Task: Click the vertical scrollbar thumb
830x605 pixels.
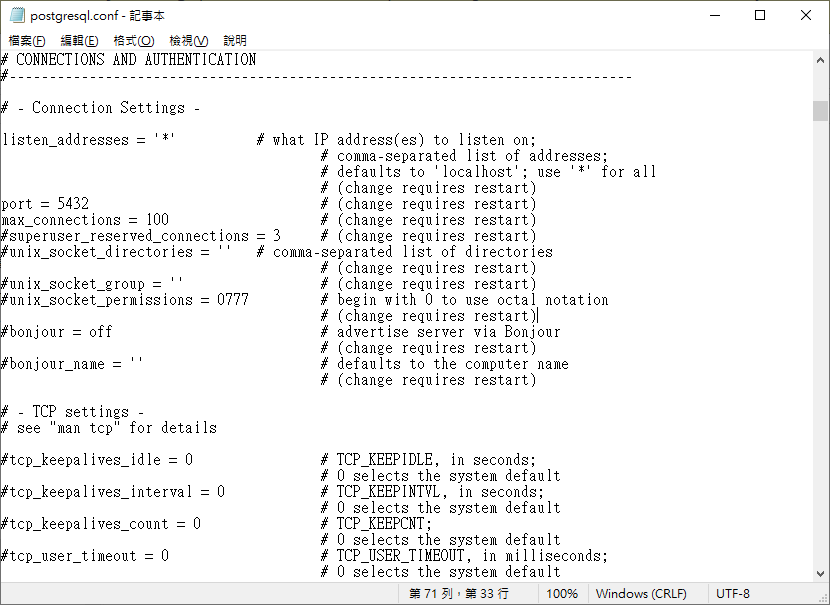Action: (820, 111)
